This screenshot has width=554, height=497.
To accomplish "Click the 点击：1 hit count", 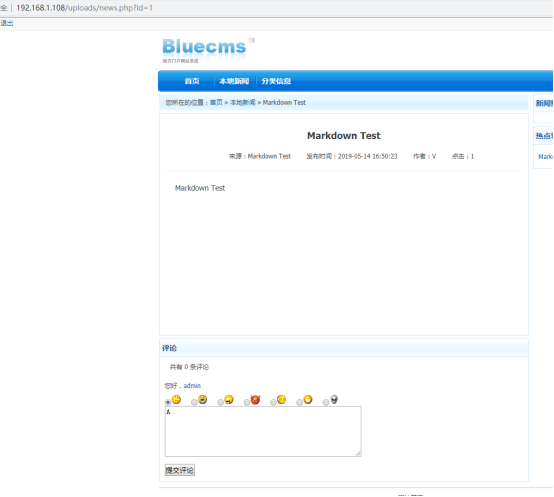I will coord(463,156).
